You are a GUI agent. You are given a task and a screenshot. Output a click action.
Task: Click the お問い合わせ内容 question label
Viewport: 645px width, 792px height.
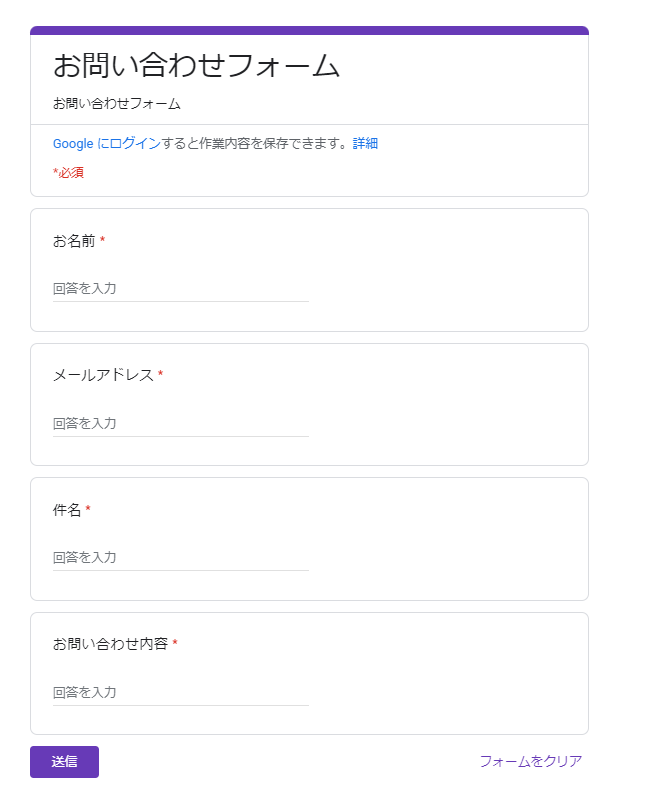(110, 644)
